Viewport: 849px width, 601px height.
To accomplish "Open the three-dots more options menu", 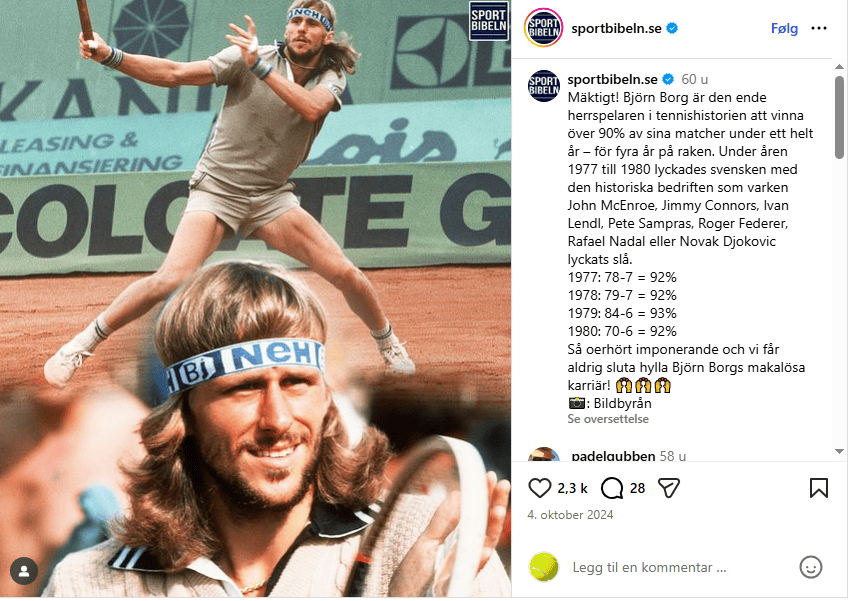I will point(819,28).
